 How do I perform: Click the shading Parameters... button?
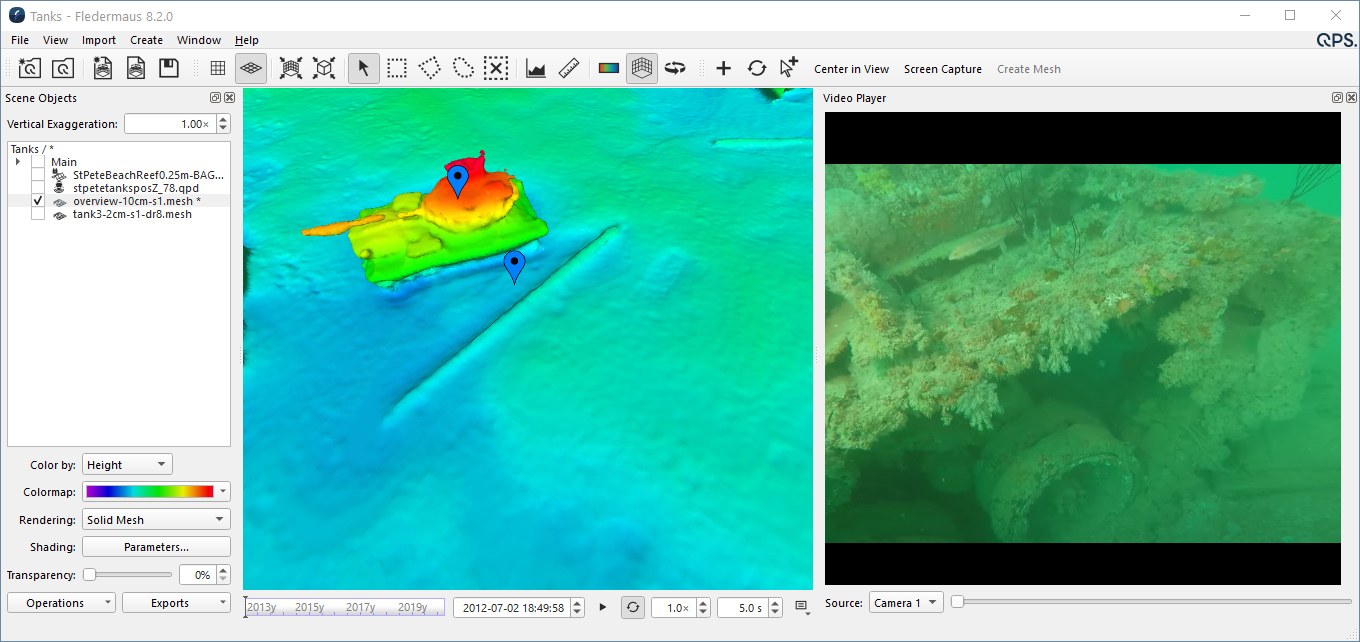click(156, 547)
